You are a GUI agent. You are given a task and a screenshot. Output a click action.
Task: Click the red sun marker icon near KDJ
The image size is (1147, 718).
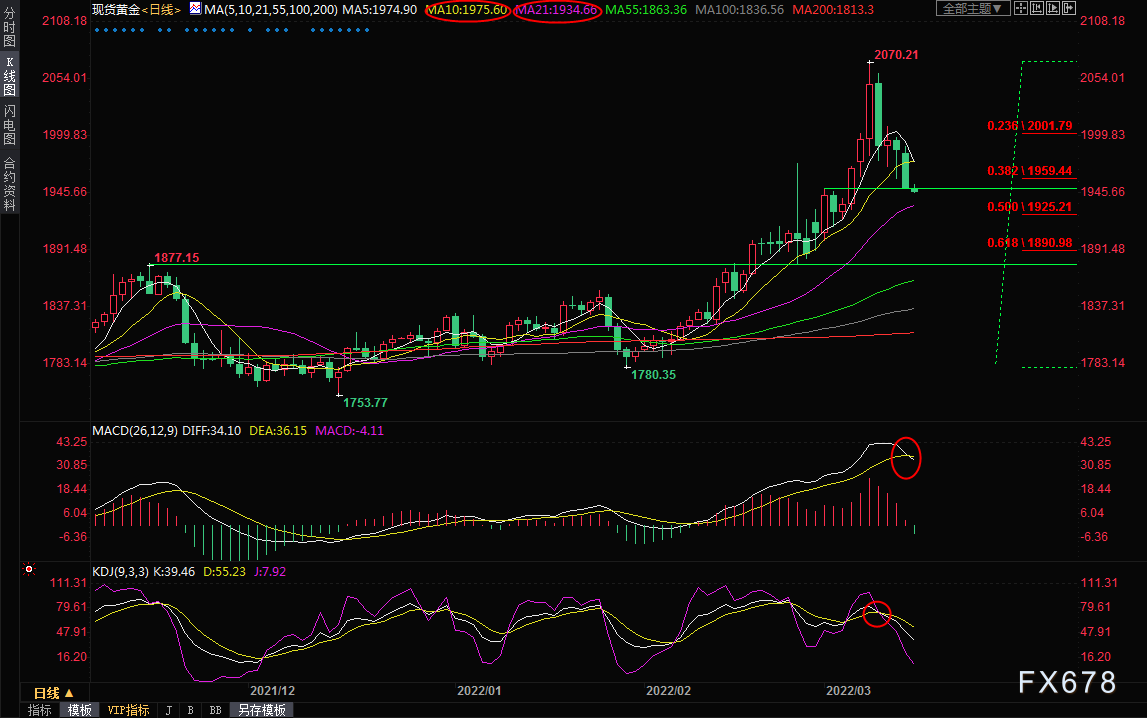pos(29,569)
